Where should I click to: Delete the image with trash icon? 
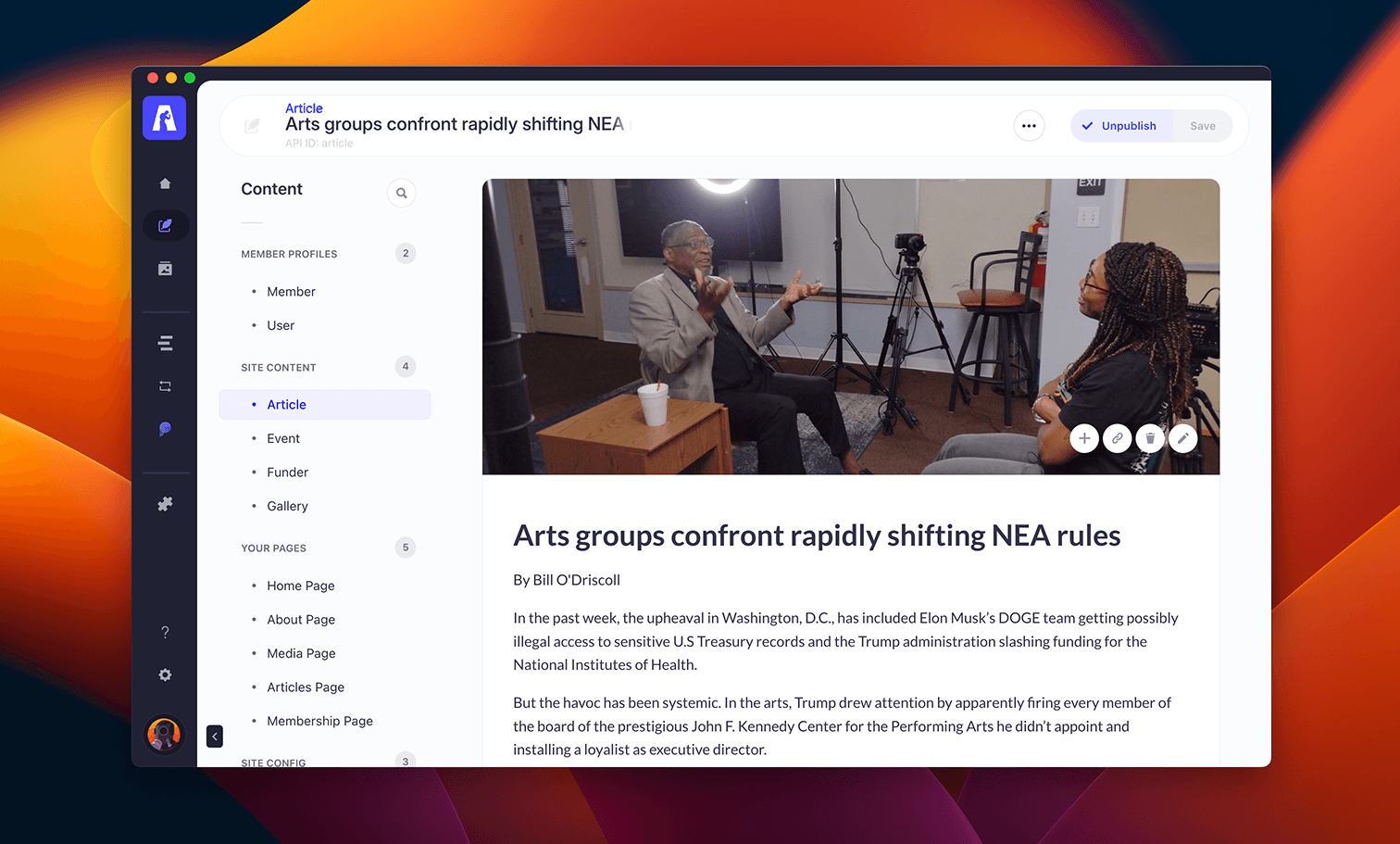click(1150, 438)
